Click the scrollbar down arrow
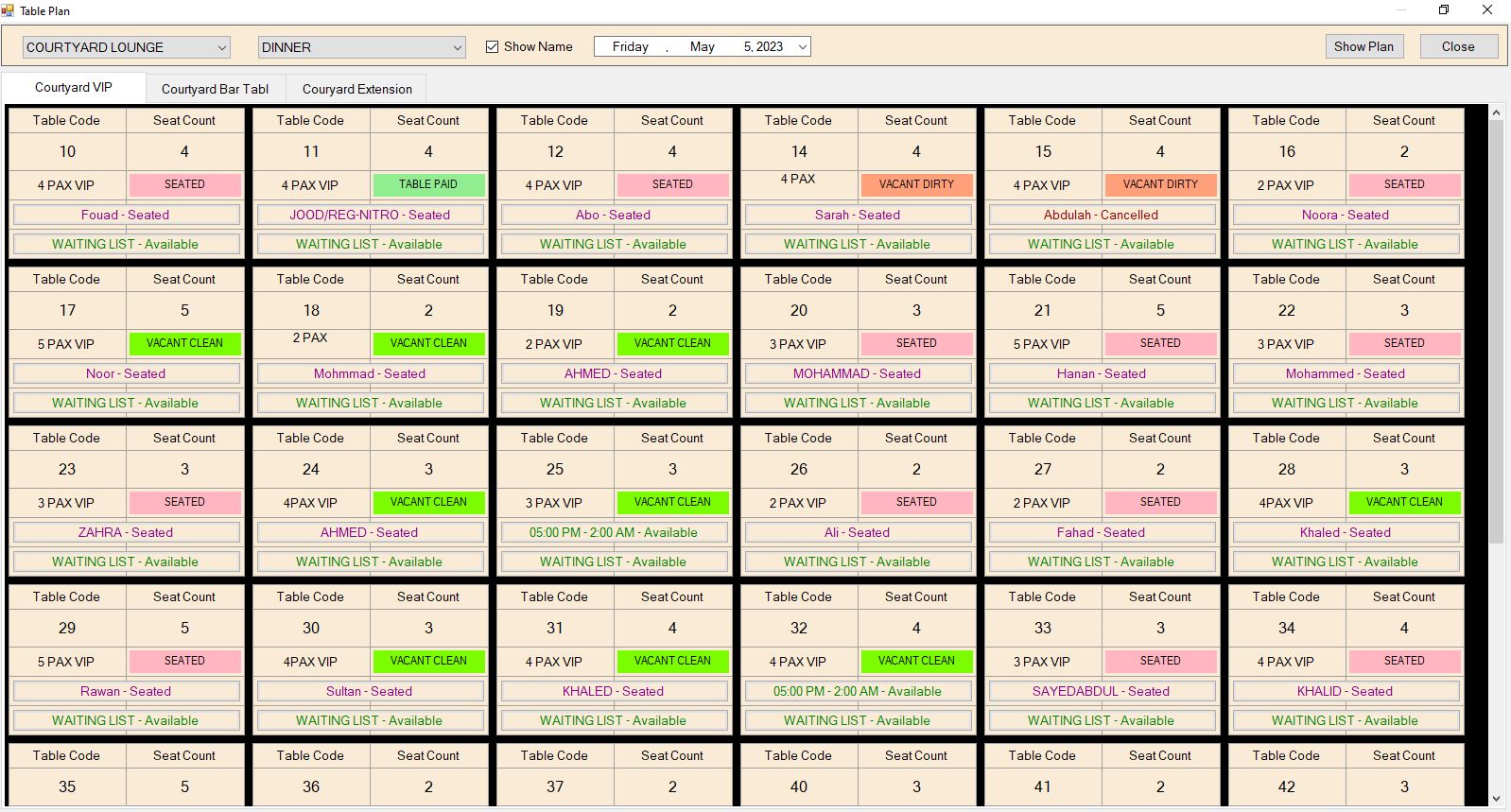The width and height of the screenshot is (1511, 812). click(x=1496, y=799)
